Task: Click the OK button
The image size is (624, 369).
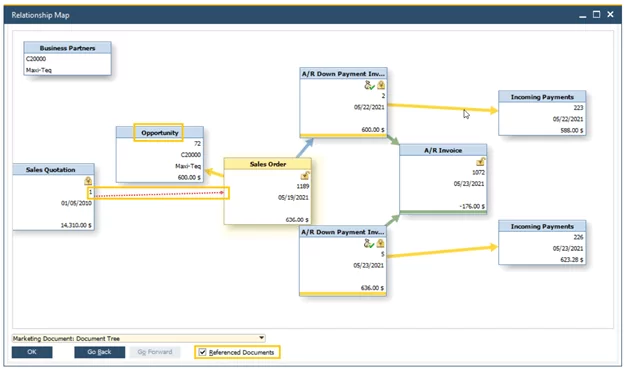Action: point(32,352)
